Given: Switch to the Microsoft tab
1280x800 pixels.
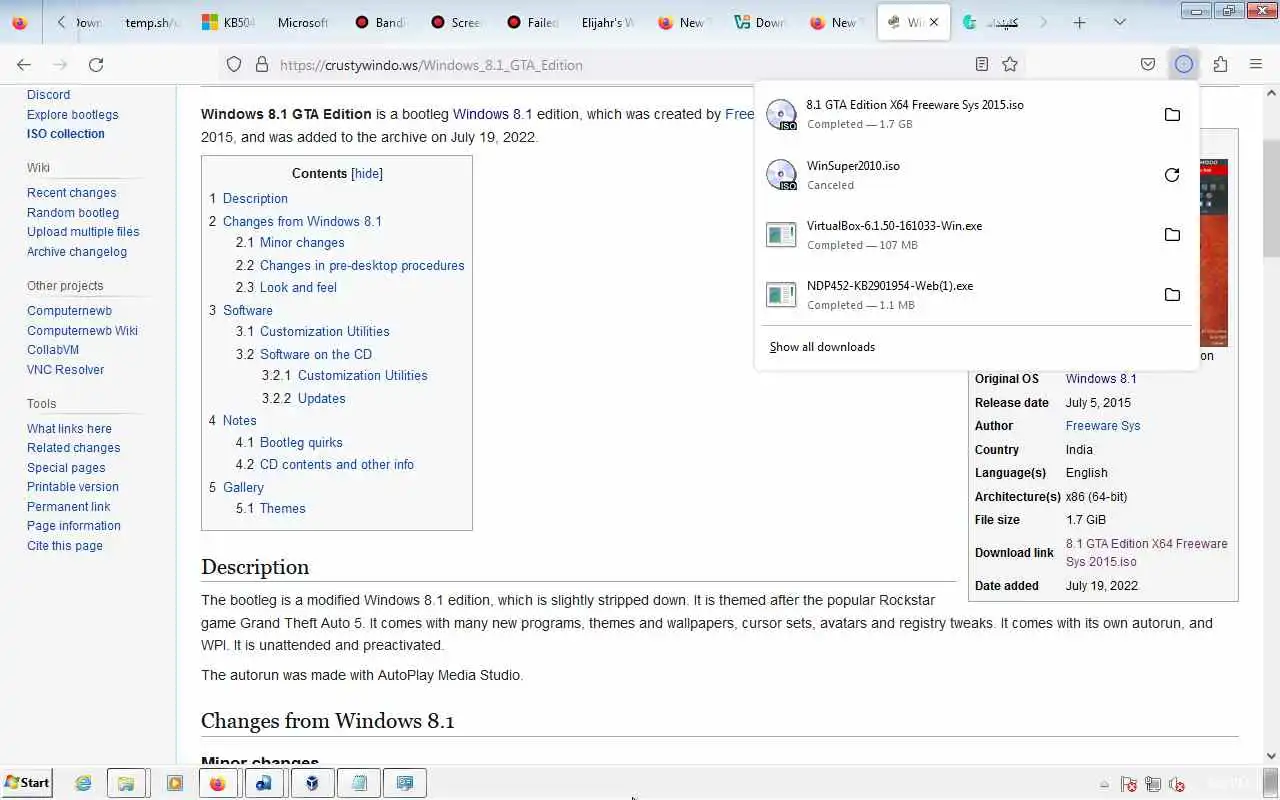Looking at the screenshot, I should pyautogui.click(x=303, y=22).
